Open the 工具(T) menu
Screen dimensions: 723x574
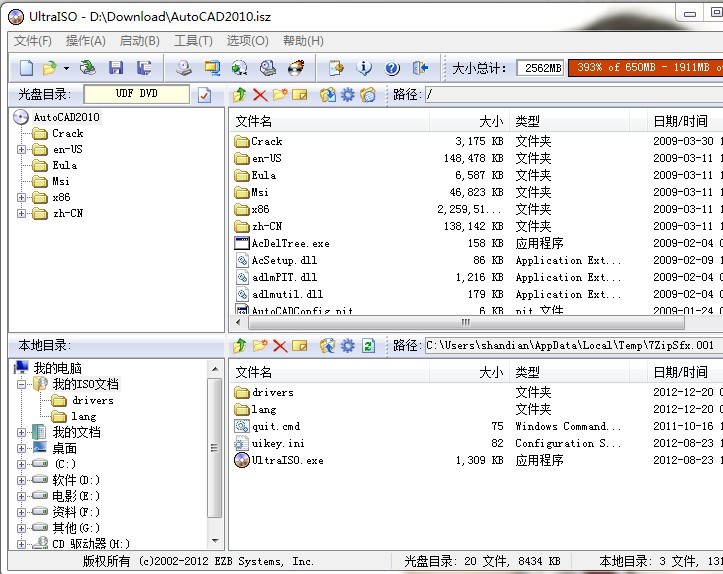click(193, 41)
